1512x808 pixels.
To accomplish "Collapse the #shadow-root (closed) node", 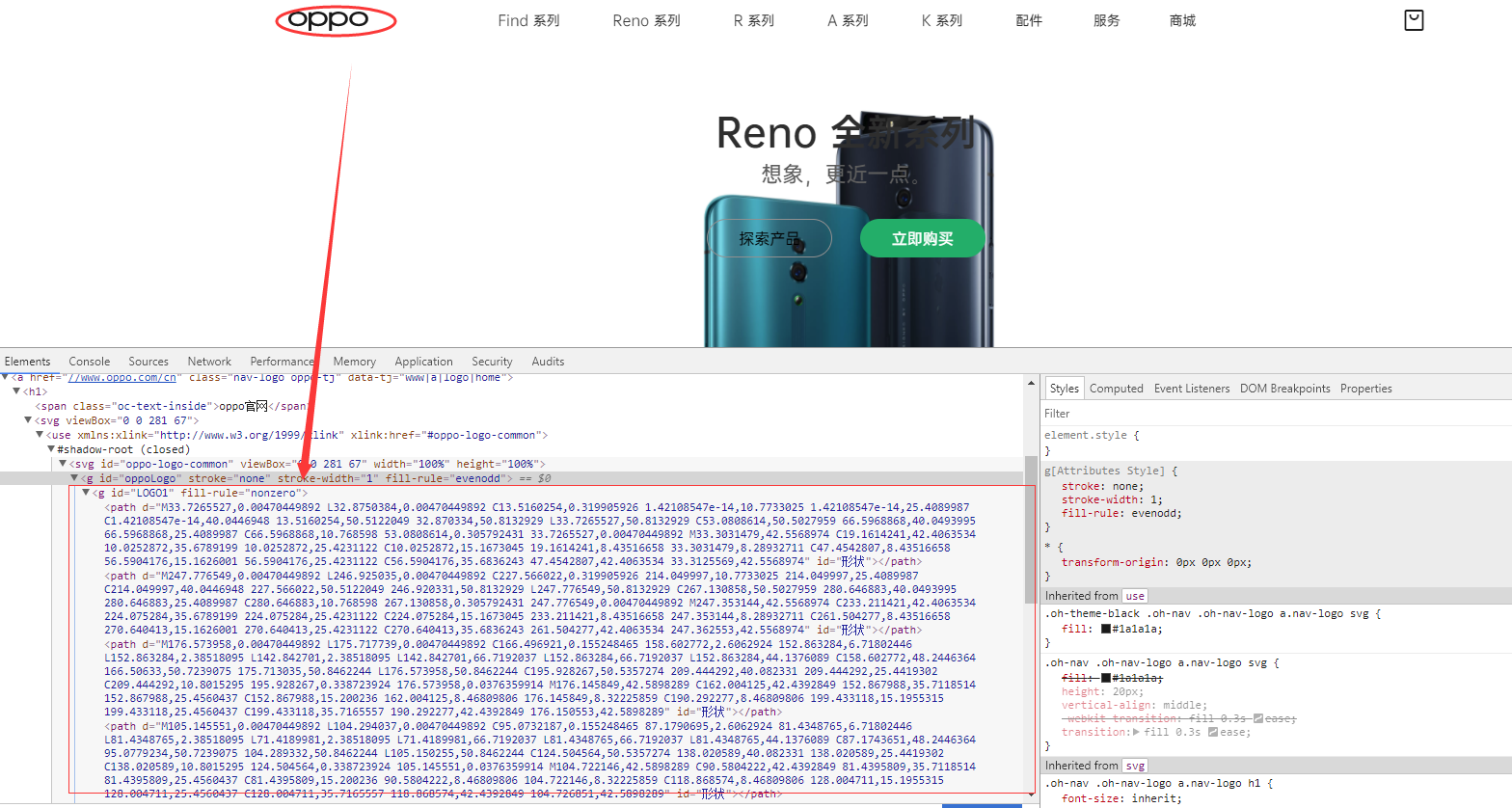I will pos(51,449).
